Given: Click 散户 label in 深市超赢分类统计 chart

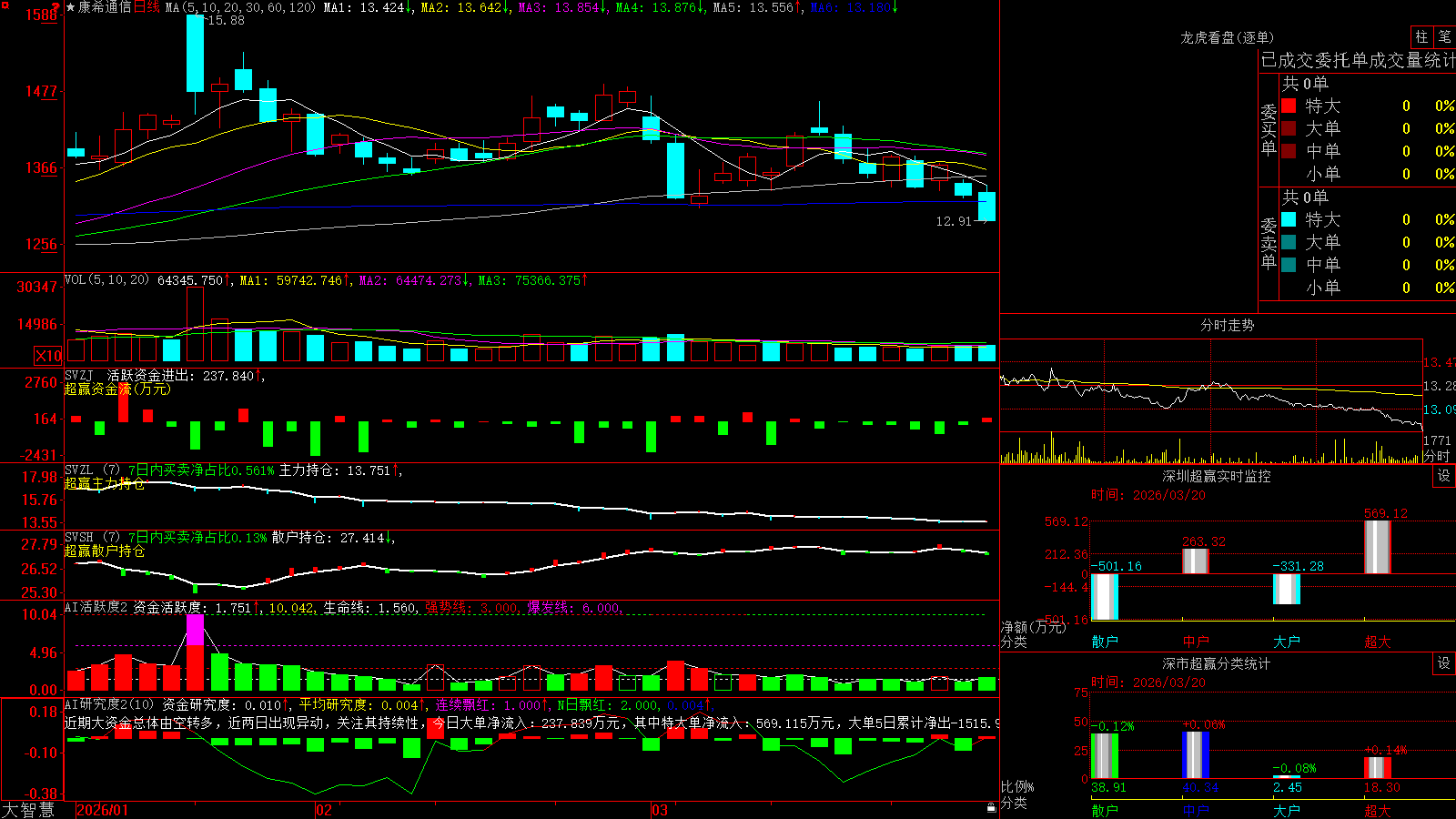Looking at the screenshot, I should pyautogui.click(x=1105, y=810).
